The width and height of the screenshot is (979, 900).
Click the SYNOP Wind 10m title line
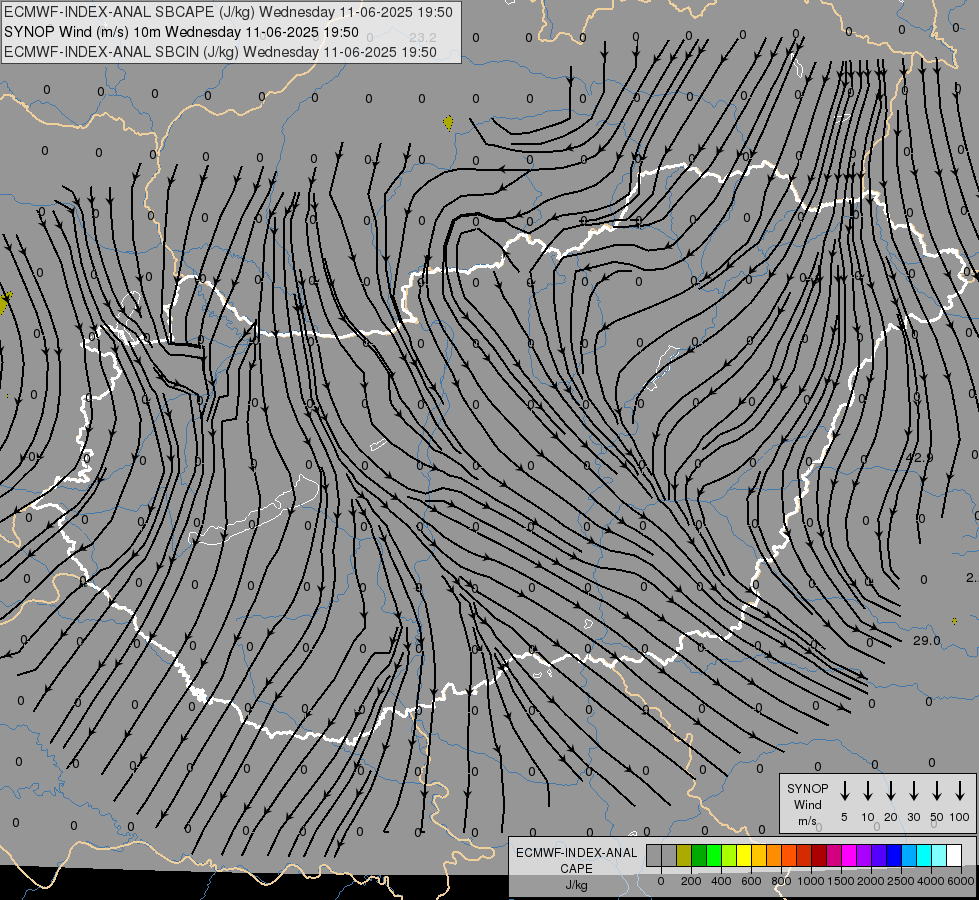[182, 32]
